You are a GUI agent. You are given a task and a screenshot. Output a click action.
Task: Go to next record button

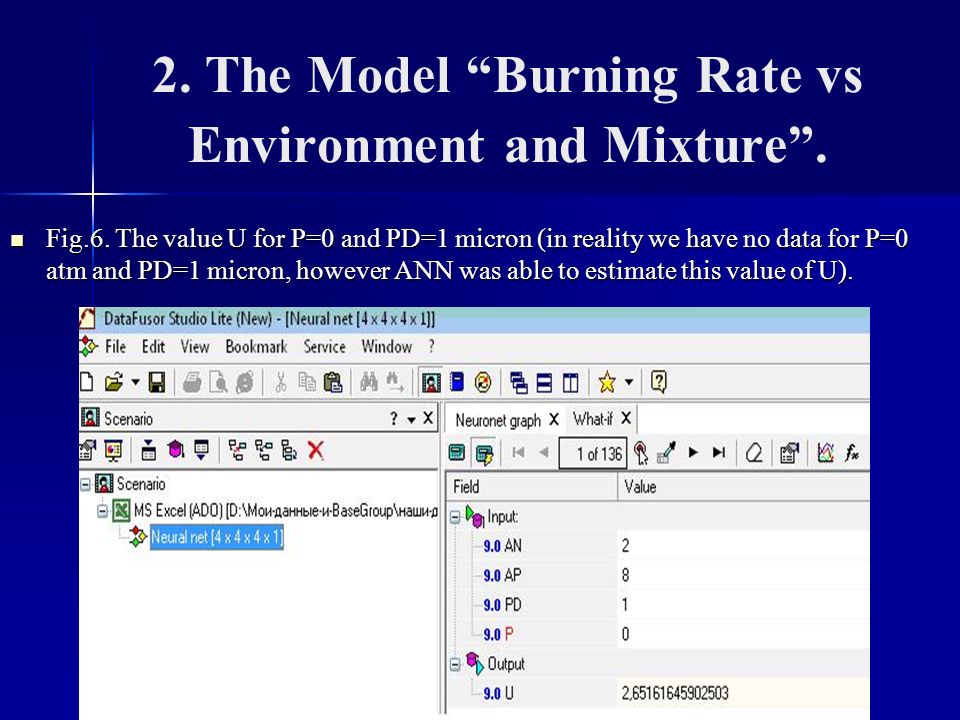click(693, 453)
